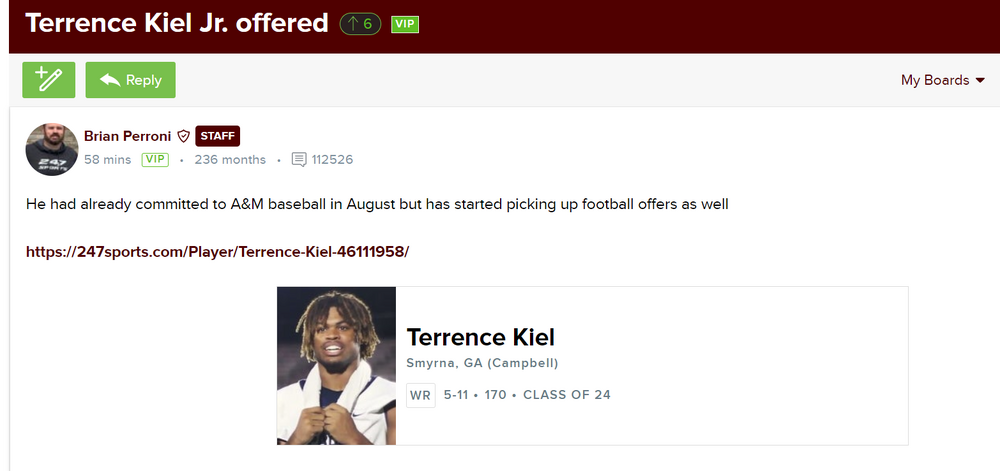Click the VIP badge next to 58 mins

pos(154,159)
